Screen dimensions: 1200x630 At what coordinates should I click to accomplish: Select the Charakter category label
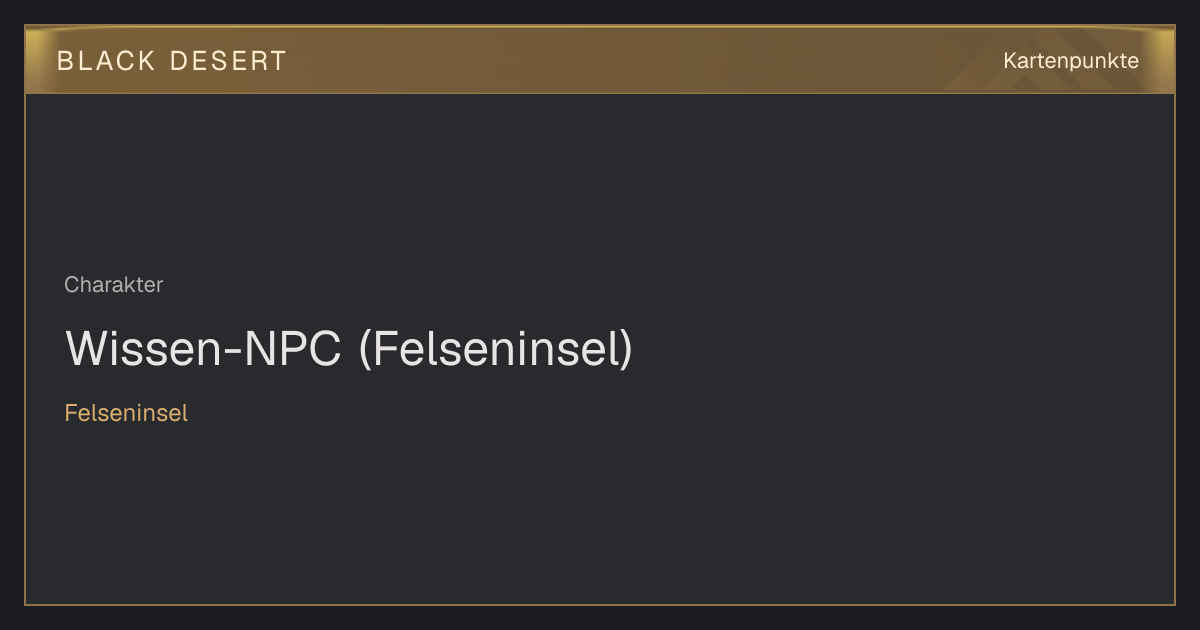pyautogui.click(x=113, y=285)
